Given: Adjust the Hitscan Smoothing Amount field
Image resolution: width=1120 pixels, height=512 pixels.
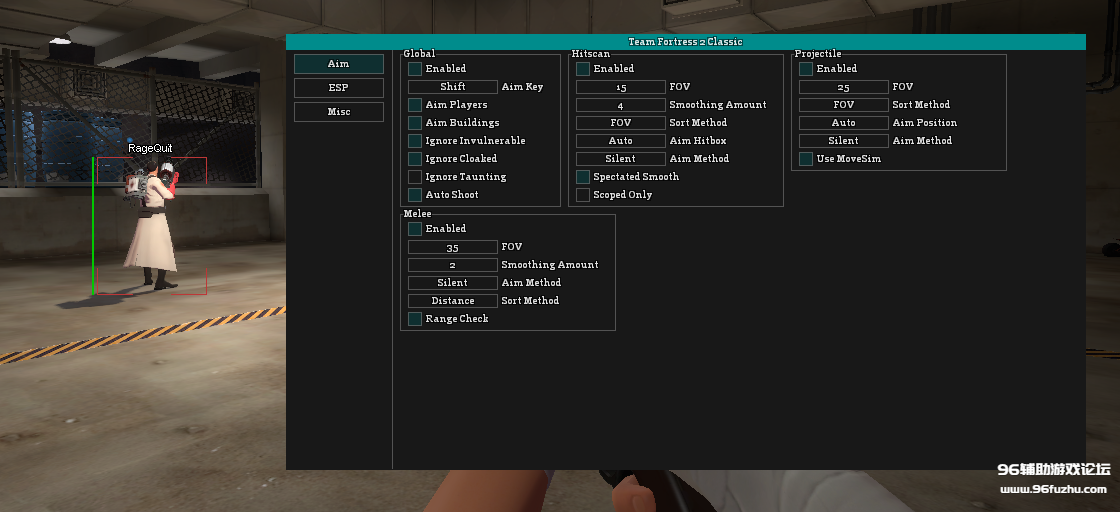Looking at the screenshot, I should 621,105.
